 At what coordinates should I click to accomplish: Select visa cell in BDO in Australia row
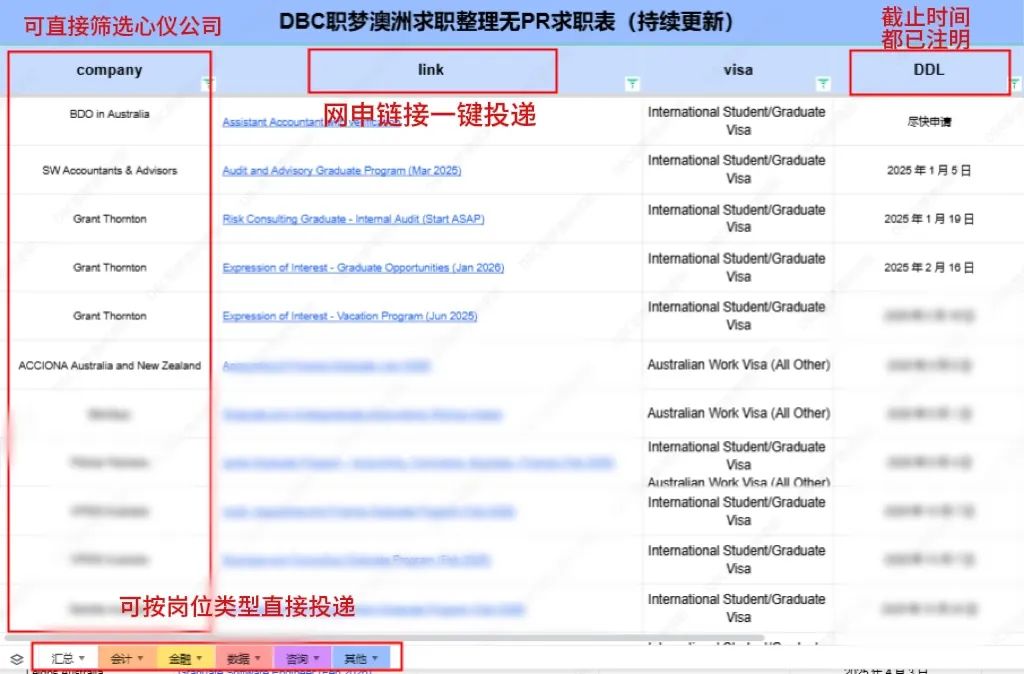point(738,121)
